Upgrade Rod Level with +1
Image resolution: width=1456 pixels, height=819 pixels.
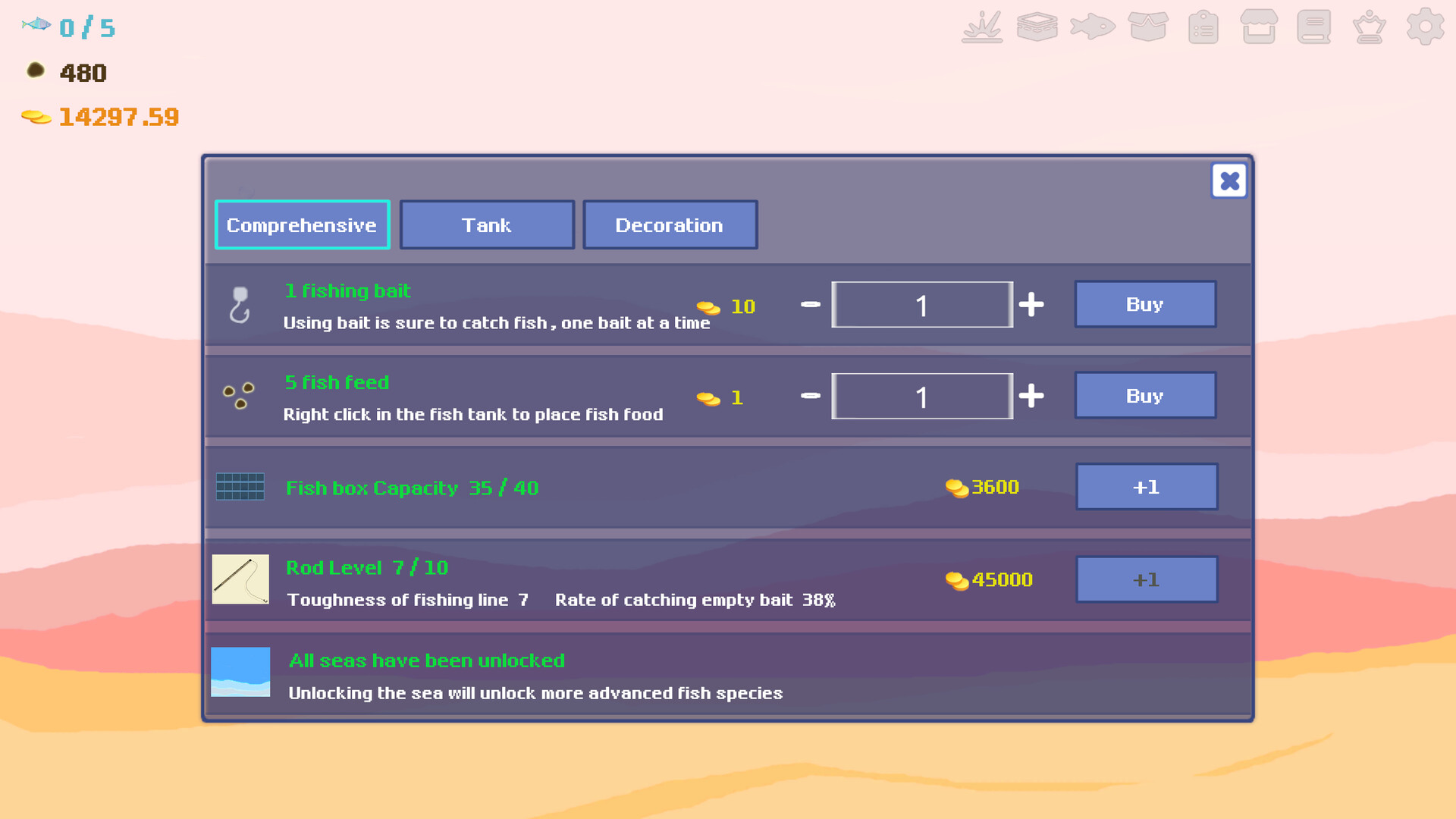pos(1146,579)
